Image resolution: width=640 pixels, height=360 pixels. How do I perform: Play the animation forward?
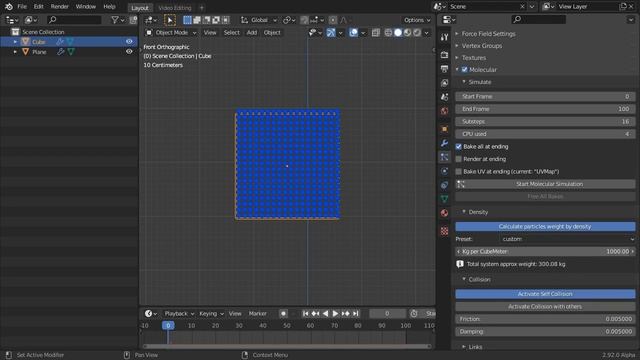click(335, 313)
